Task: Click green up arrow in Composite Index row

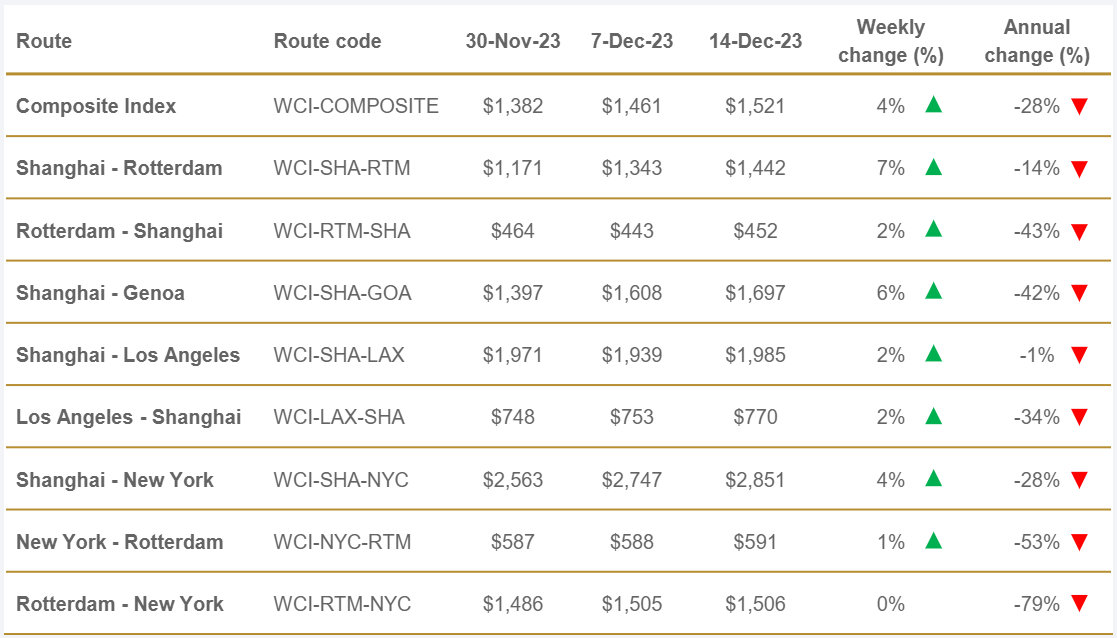Action: click(x=933, y=104)
